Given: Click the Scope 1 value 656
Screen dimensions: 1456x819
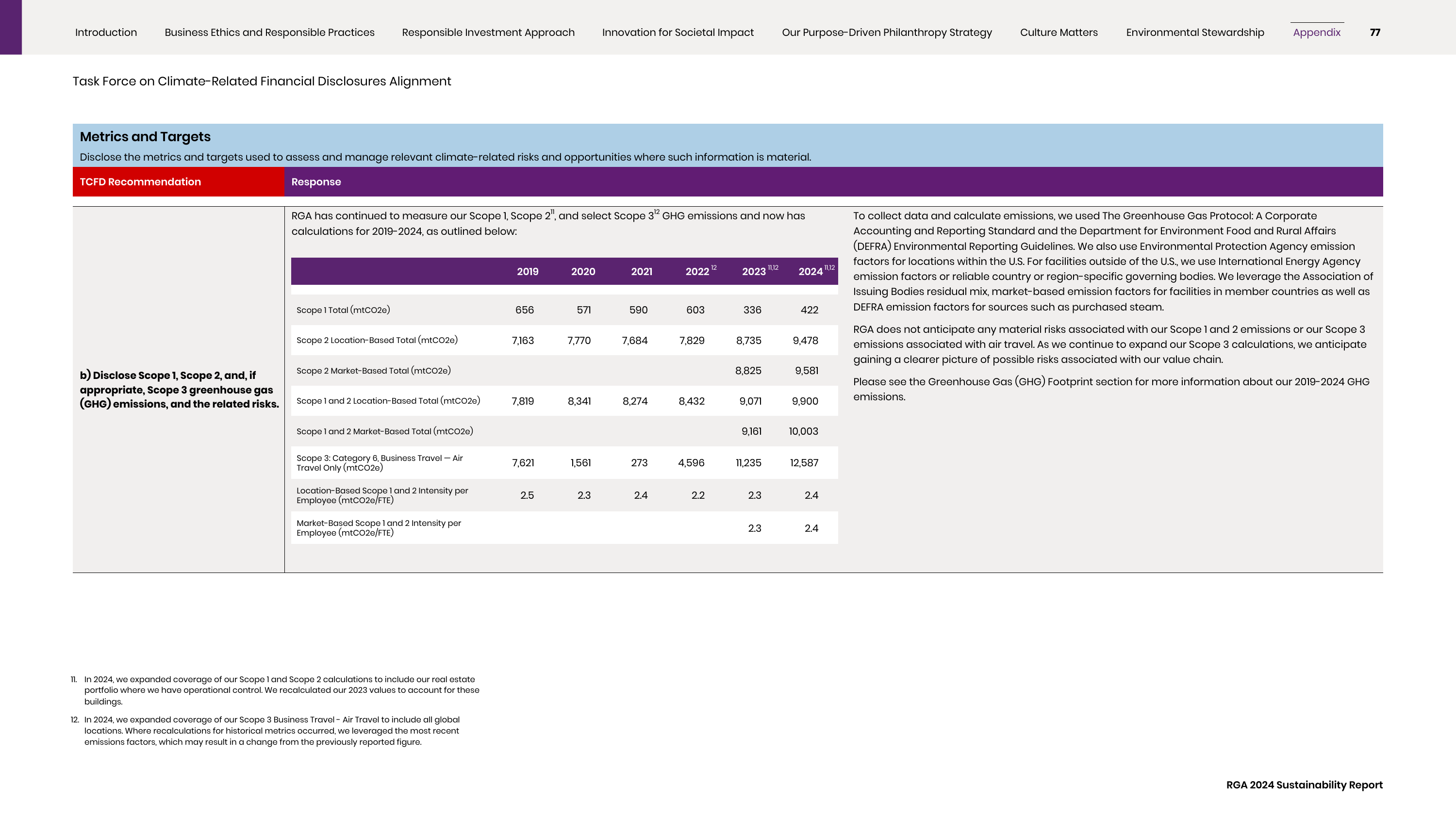Looking at the screenshot, I should (525, 310).
